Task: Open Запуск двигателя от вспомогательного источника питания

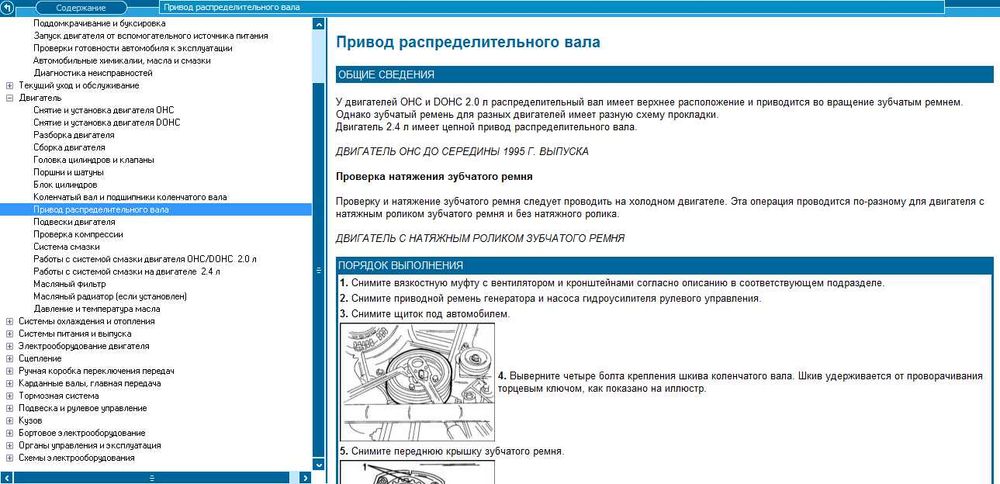Action: click(151, 36)
